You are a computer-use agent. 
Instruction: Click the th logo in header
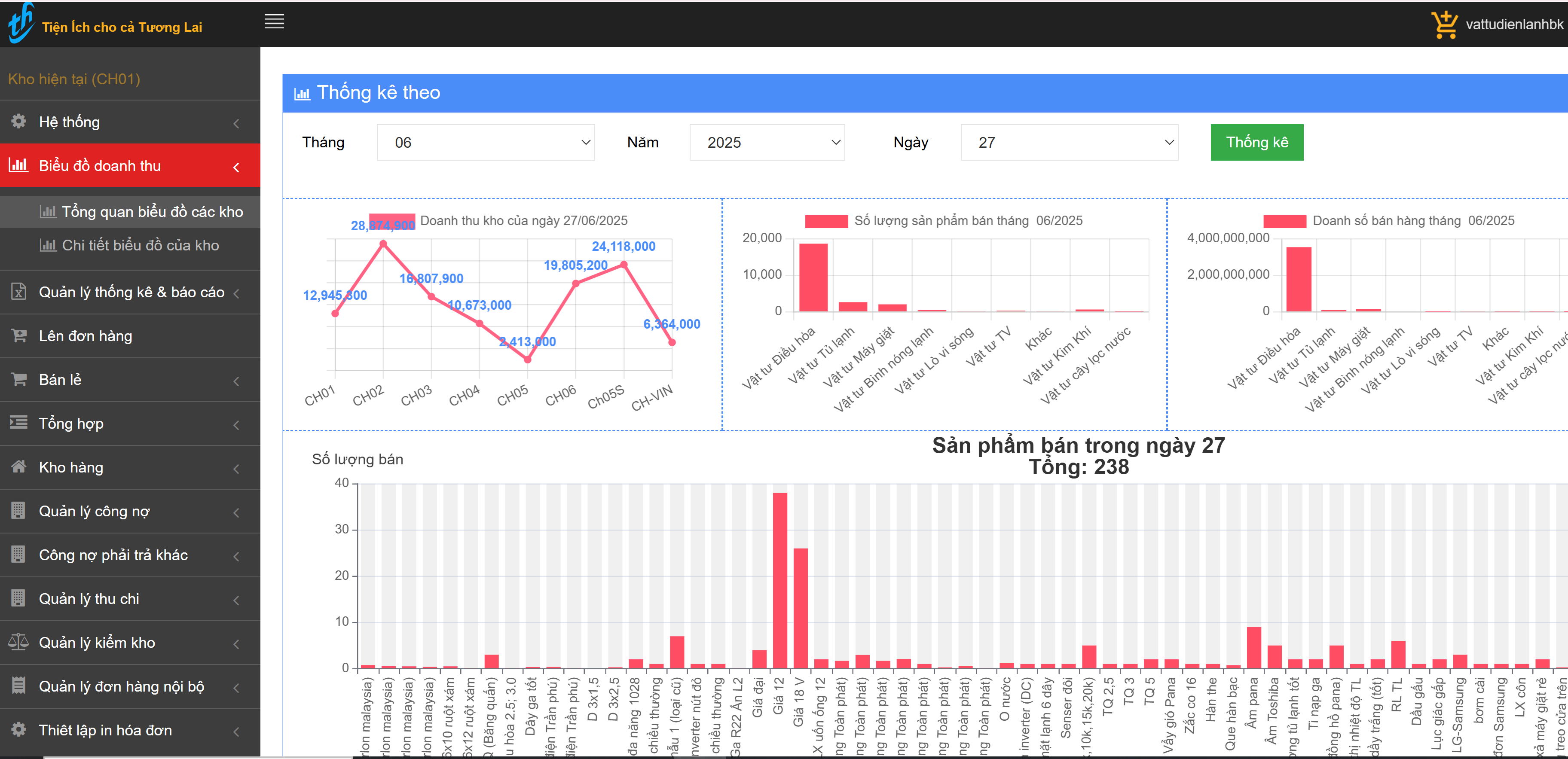pyautogui.click(x=21, y=22)
